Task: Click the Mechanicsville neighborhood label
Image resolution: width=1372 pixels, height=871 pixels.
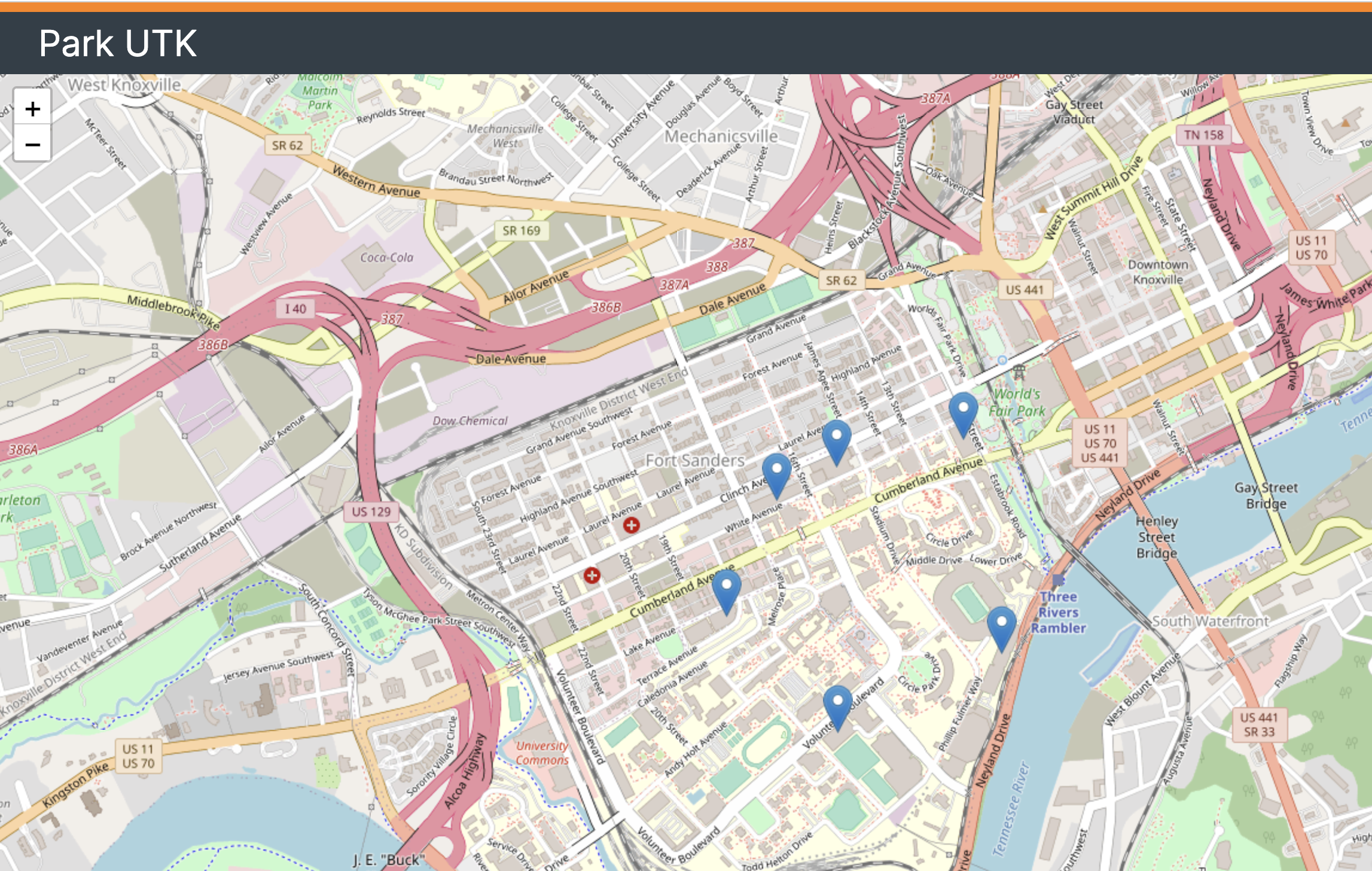Action: [721, 136]
